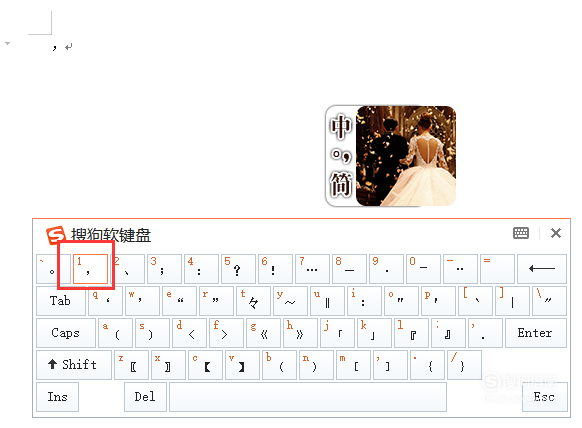Click the wedding photo input skin thumbnail
Viewport: 582px width, 428px height.
[406, 156]
